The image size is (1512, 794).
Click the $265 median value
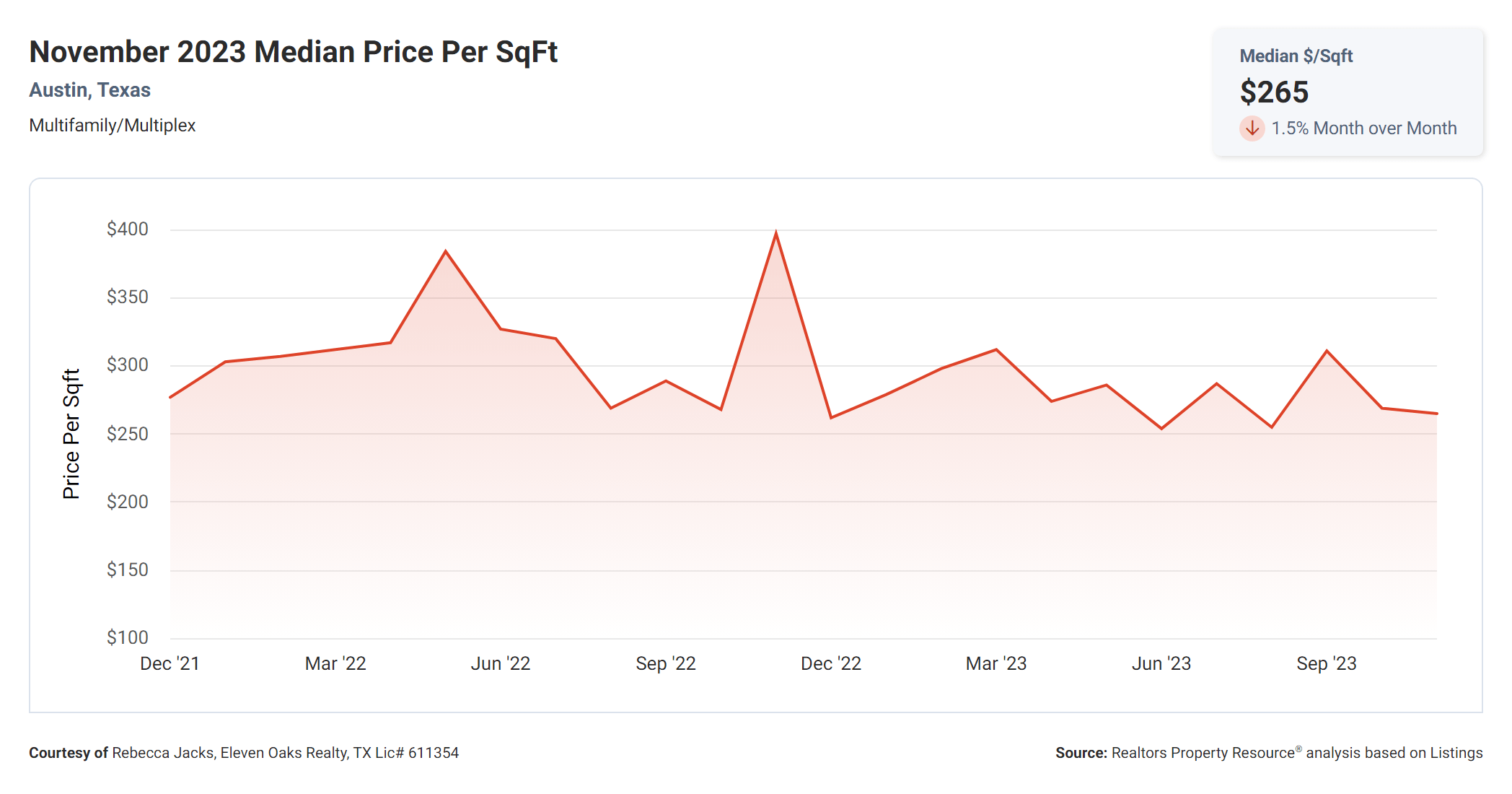(1274, 92)
